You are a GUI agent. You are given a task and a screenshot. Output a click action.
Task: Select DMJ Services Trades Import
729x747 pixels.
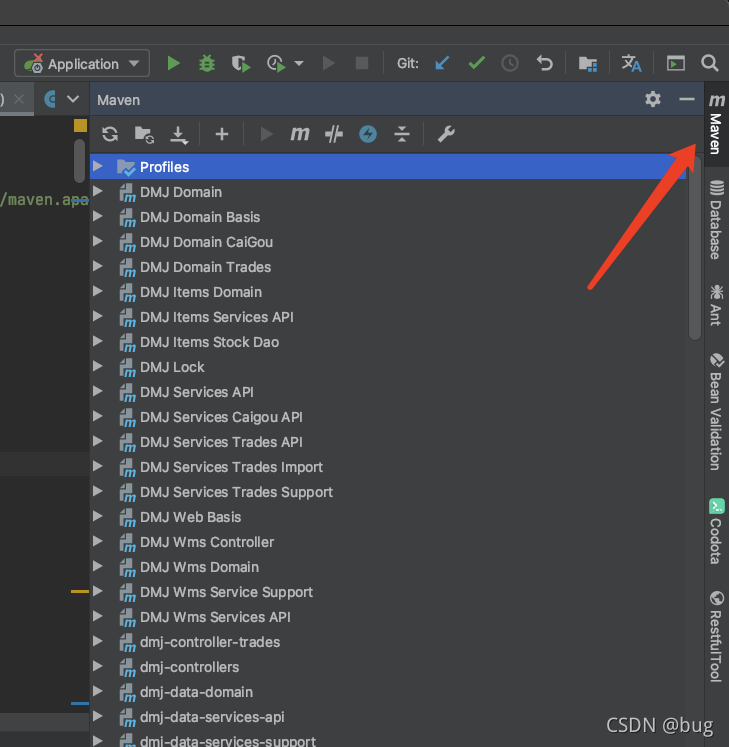[x=231, y=467]
